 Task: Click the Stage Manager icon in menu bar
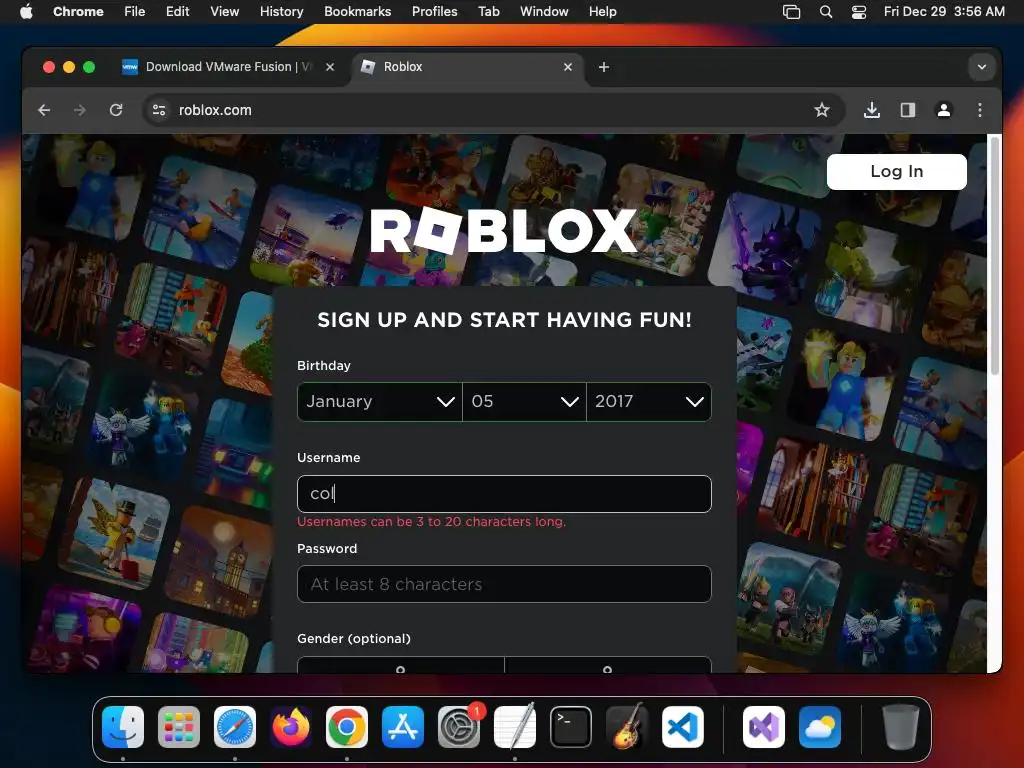[792, 12]
